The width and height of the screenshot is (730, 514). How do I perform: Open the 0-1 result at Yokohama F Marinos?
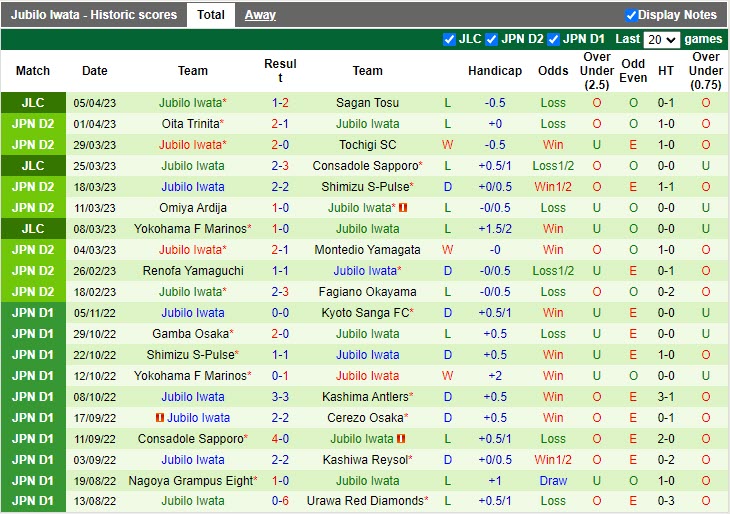coord(280,376)
